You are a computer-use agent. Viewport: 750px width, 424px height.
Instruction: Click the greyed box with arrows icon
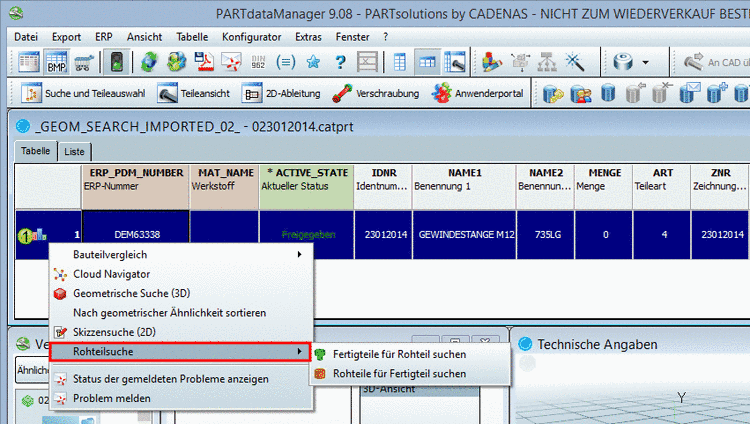(519, 62)
